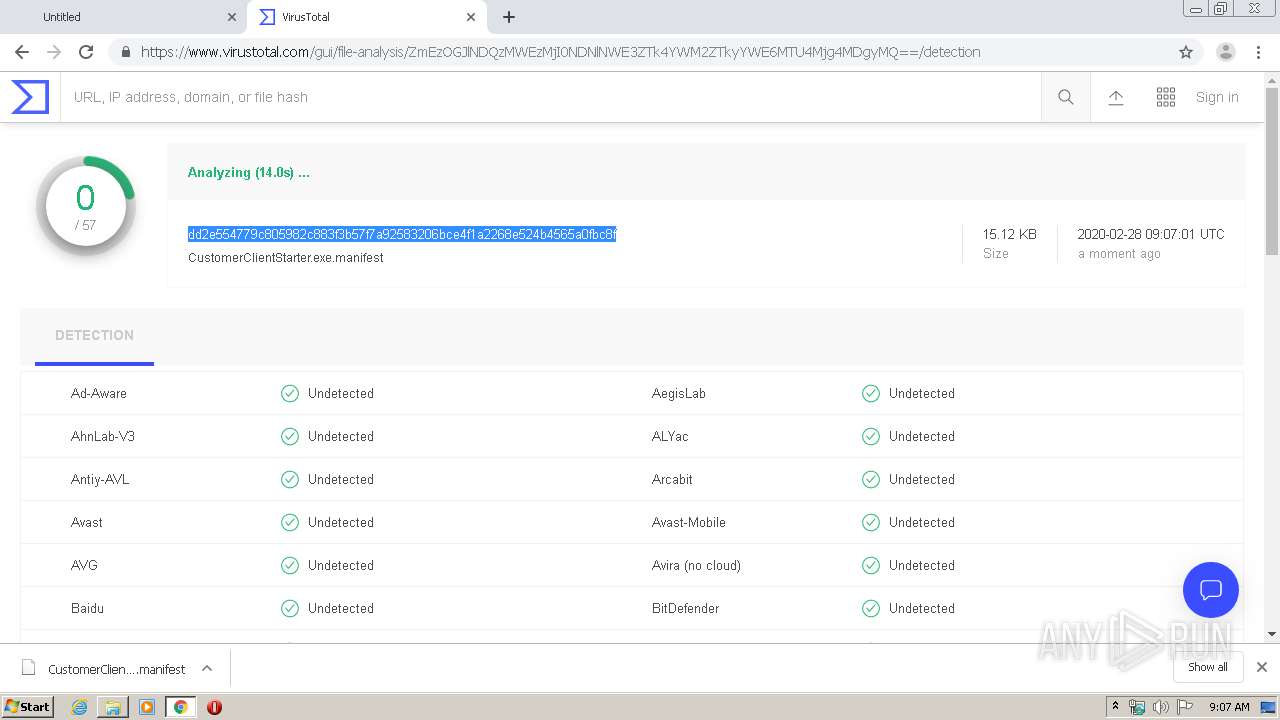Click the Undetected check icon for AegisLab
The height and width of the screenshot is (720, 1280).
click(871, 394)
